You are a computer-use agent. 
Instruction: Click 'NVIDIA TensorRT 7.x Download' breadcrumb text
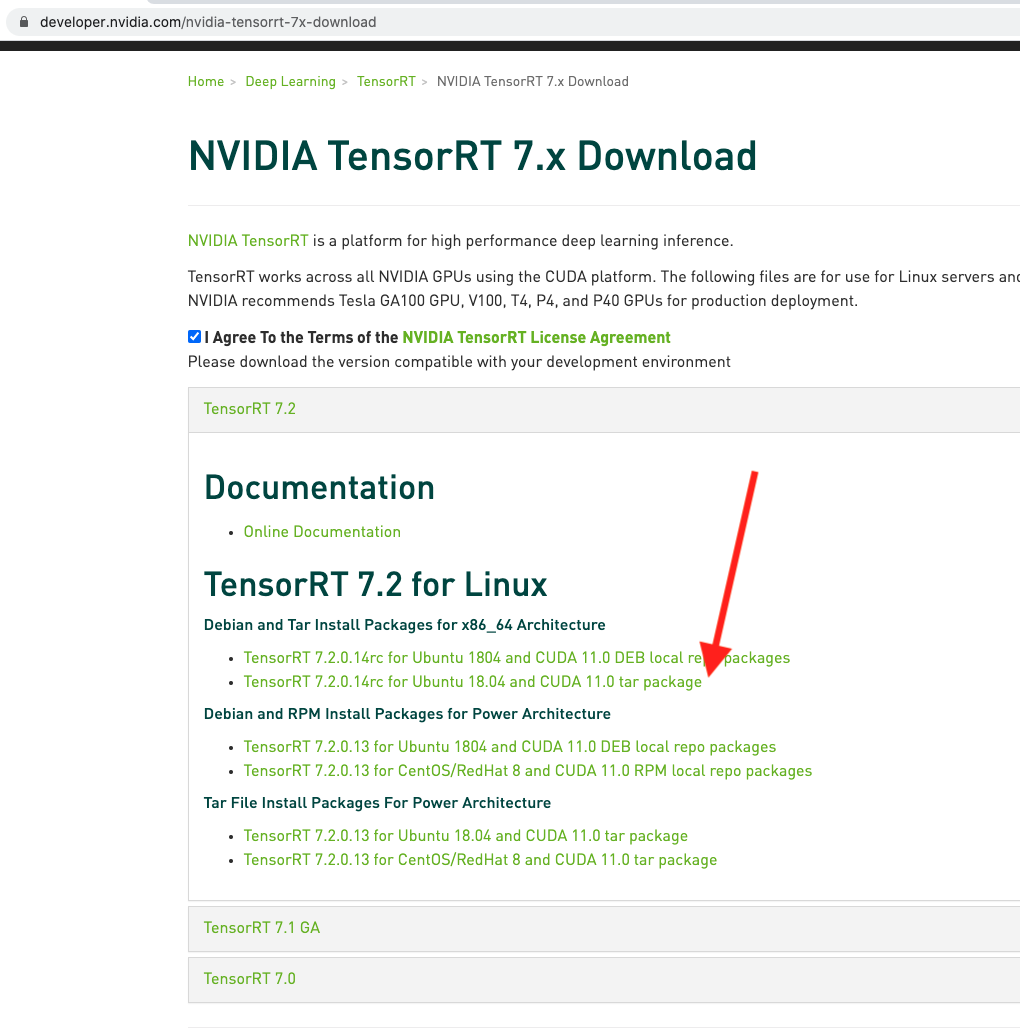coord(533,81)
